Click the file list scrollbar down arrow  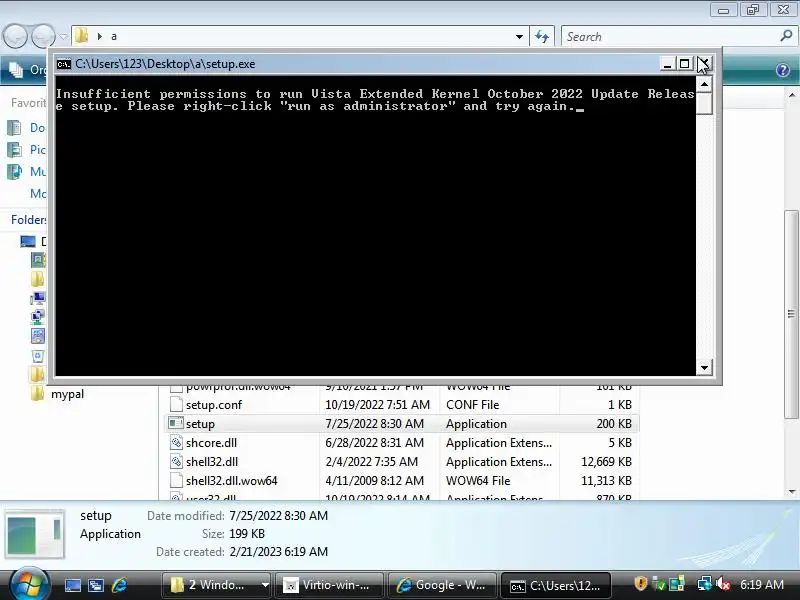pyautogui.click(x=792, y=492)
